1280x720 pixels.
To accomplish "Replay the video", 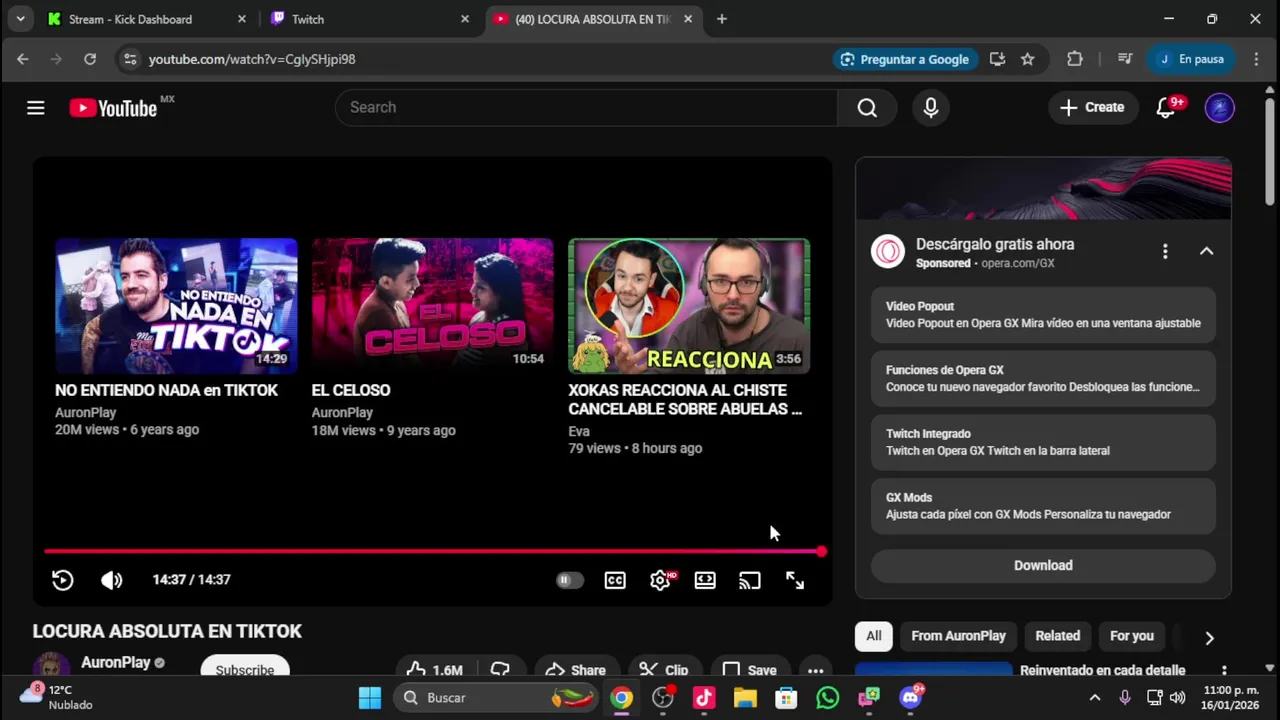I will click(62, 580).
